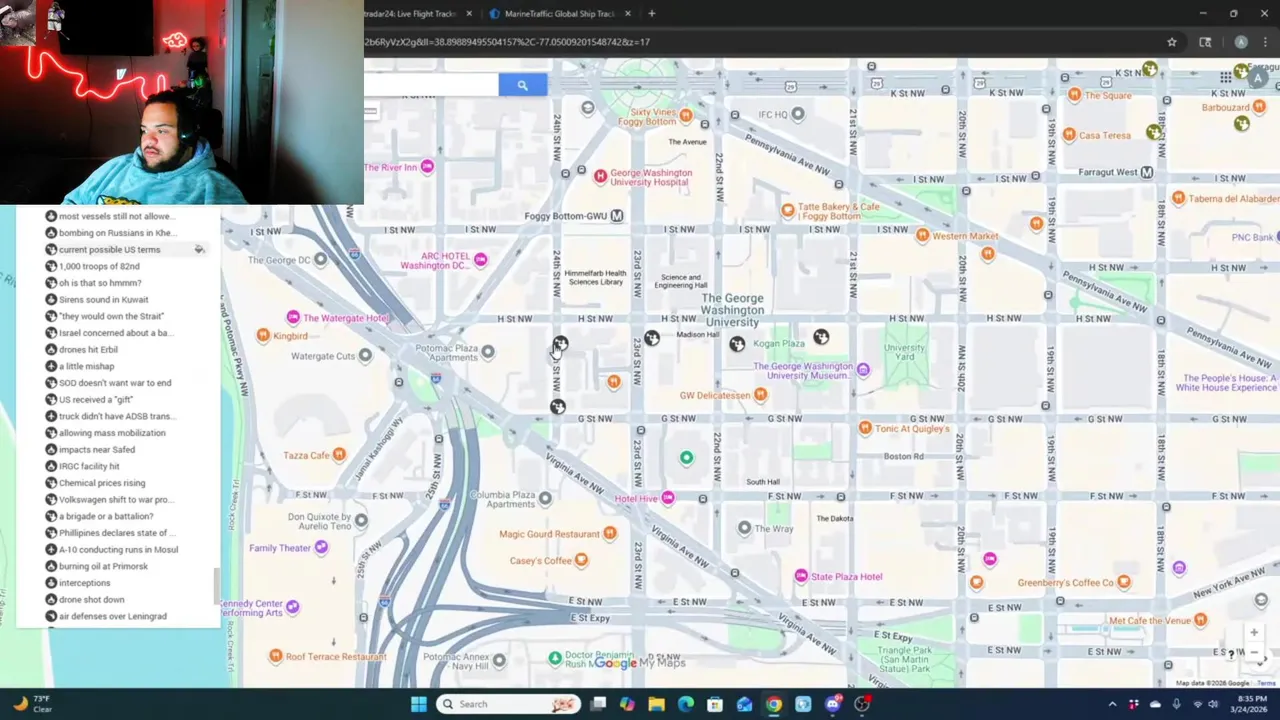
Task: Click paint bucket style icon beside US terms
Action: point(199,250)
